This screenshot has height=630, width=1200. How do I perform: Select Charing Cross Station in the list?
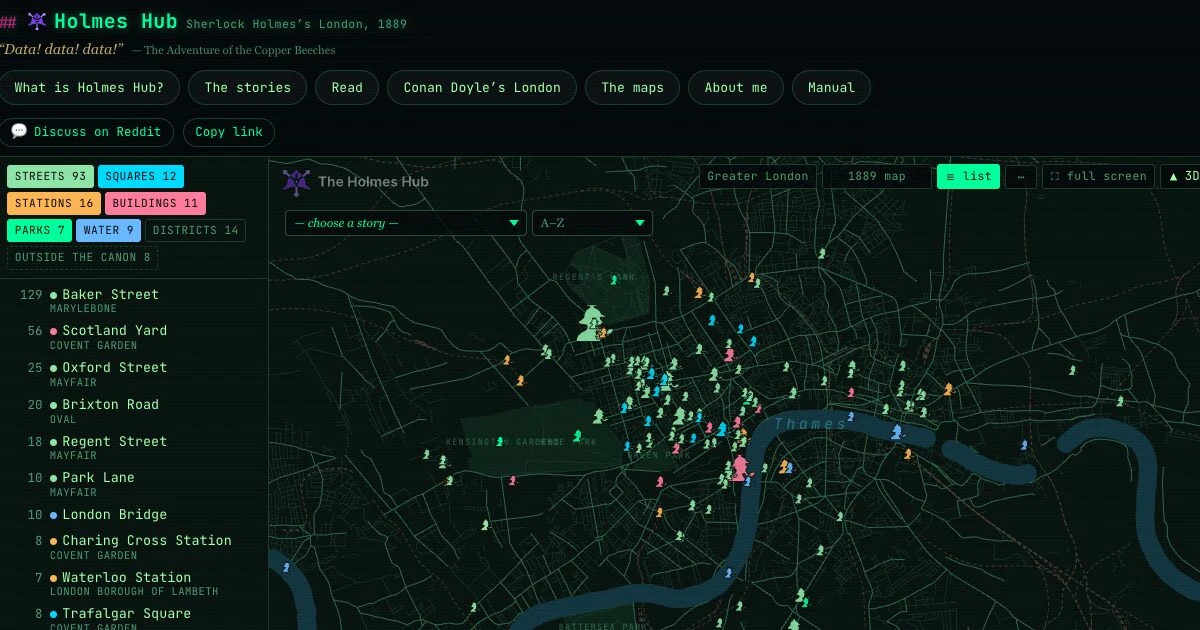point(134,547)
